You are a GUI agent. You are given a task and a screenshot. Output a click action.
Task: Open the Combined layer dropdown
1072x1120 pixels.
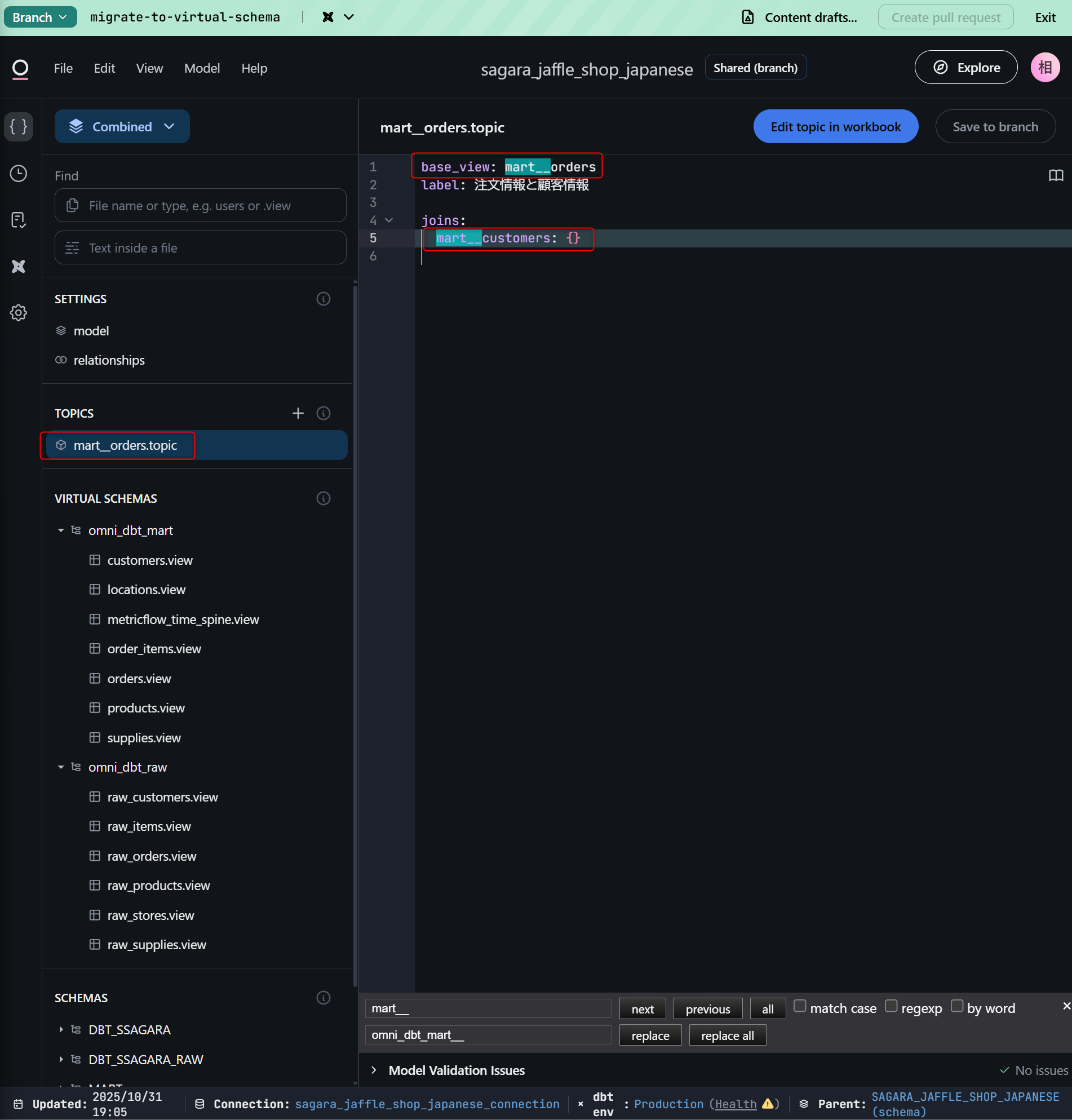[122, 126]
